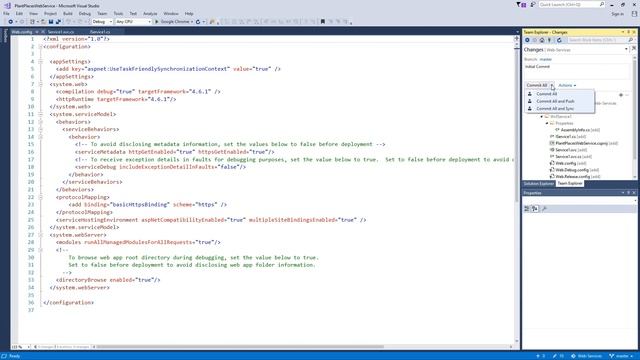Image resolution: width=640 pixels, height=360 pixels.
Task: Go to Team Explorer Home icon
Action: click(x=542, y=40)
